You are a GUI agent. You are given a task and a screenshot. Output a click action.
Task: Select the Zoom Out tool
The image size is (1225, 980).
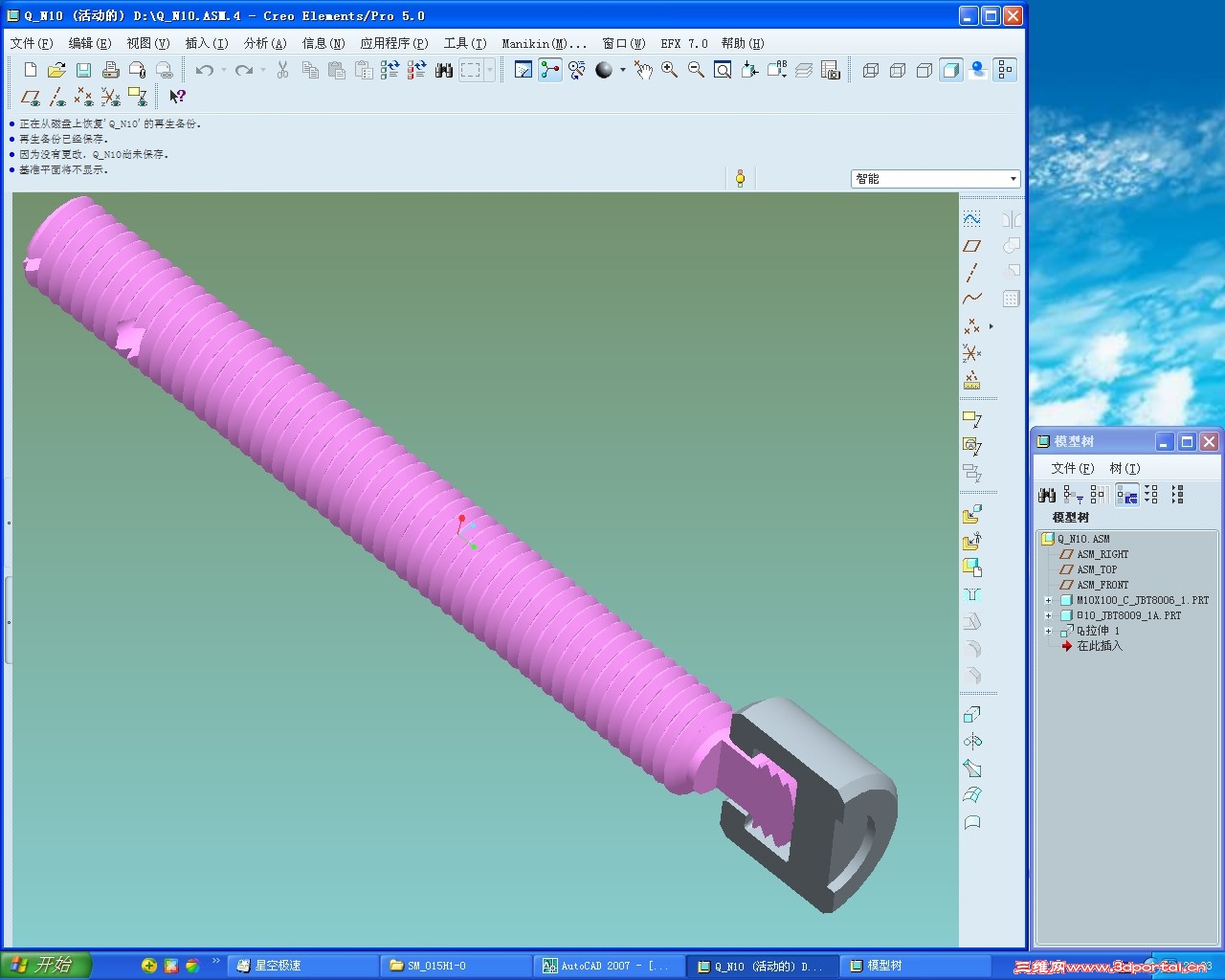pyautogui.click(x=696, y=70)
